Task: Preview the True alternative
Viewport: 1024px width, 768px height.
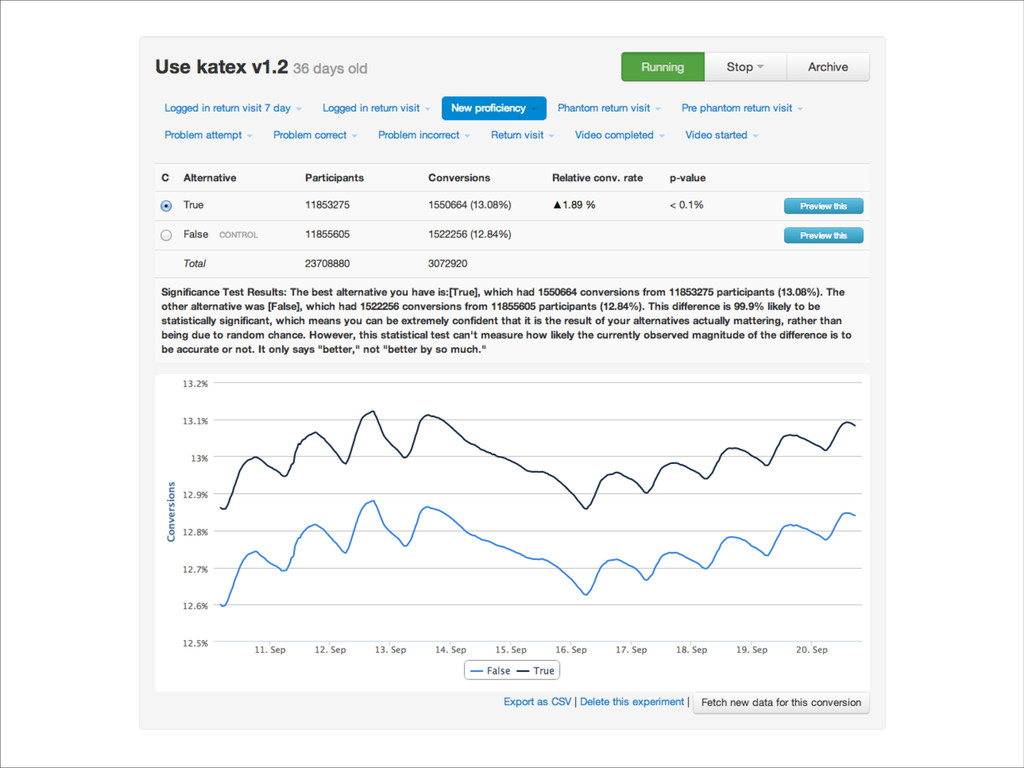Action: click(824, 206)
